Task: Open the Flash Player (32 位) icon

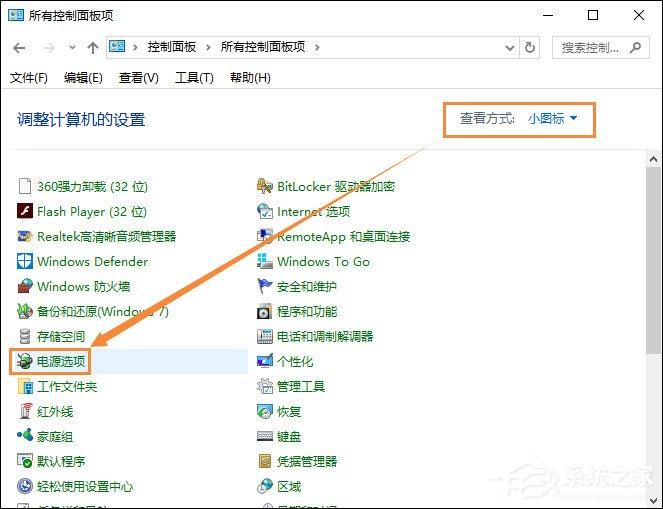Action: [25, 211]
